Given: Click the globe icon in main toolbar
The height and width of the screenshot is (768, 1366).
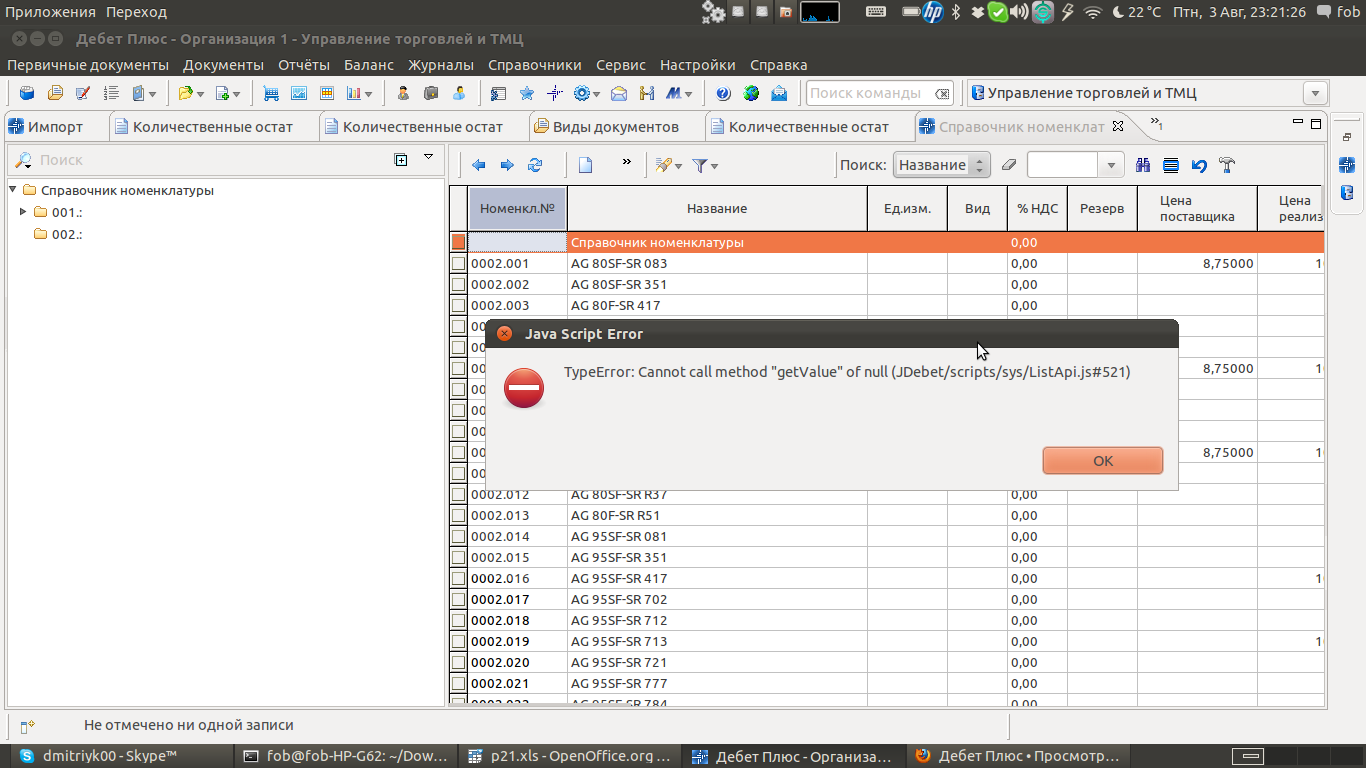Looking at the screenshot, I should pyautogui.click(x=751, y=93).
